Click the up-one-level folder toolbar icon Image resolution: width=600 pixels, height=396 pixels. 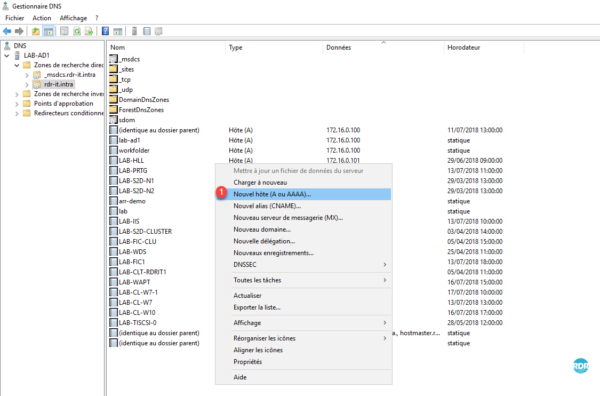tap(36, 31)
